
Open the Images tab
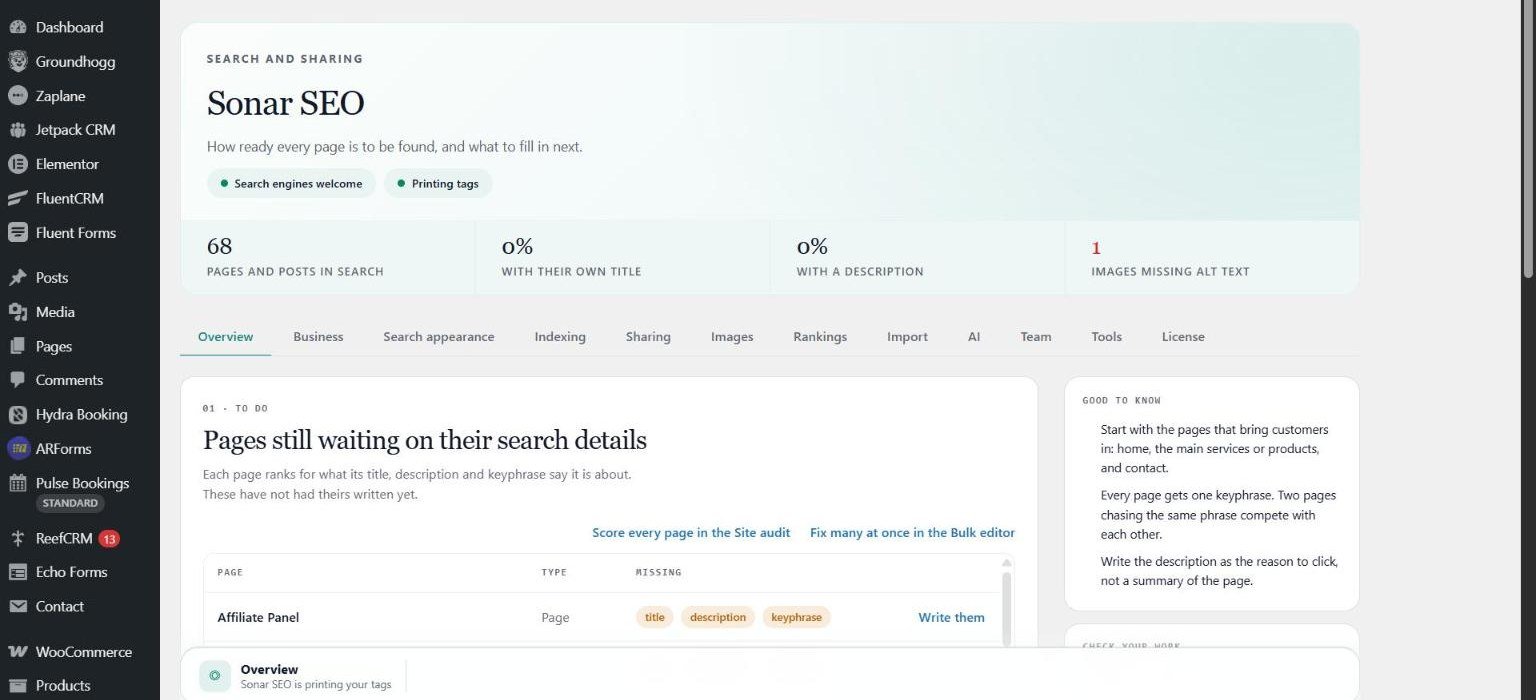[x=732, y=337]
